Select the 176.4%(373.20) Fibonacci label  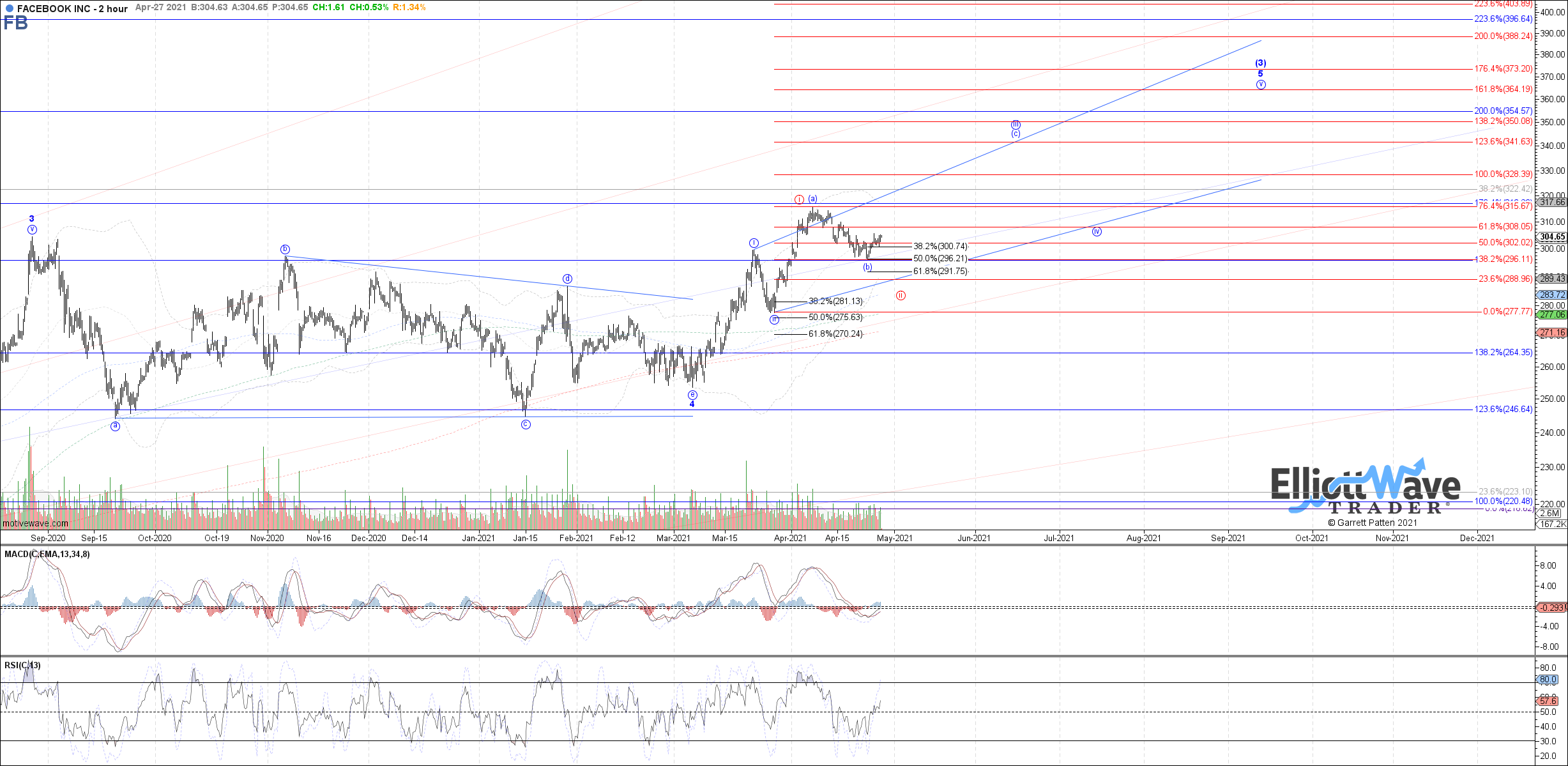tap(1503, 68)
